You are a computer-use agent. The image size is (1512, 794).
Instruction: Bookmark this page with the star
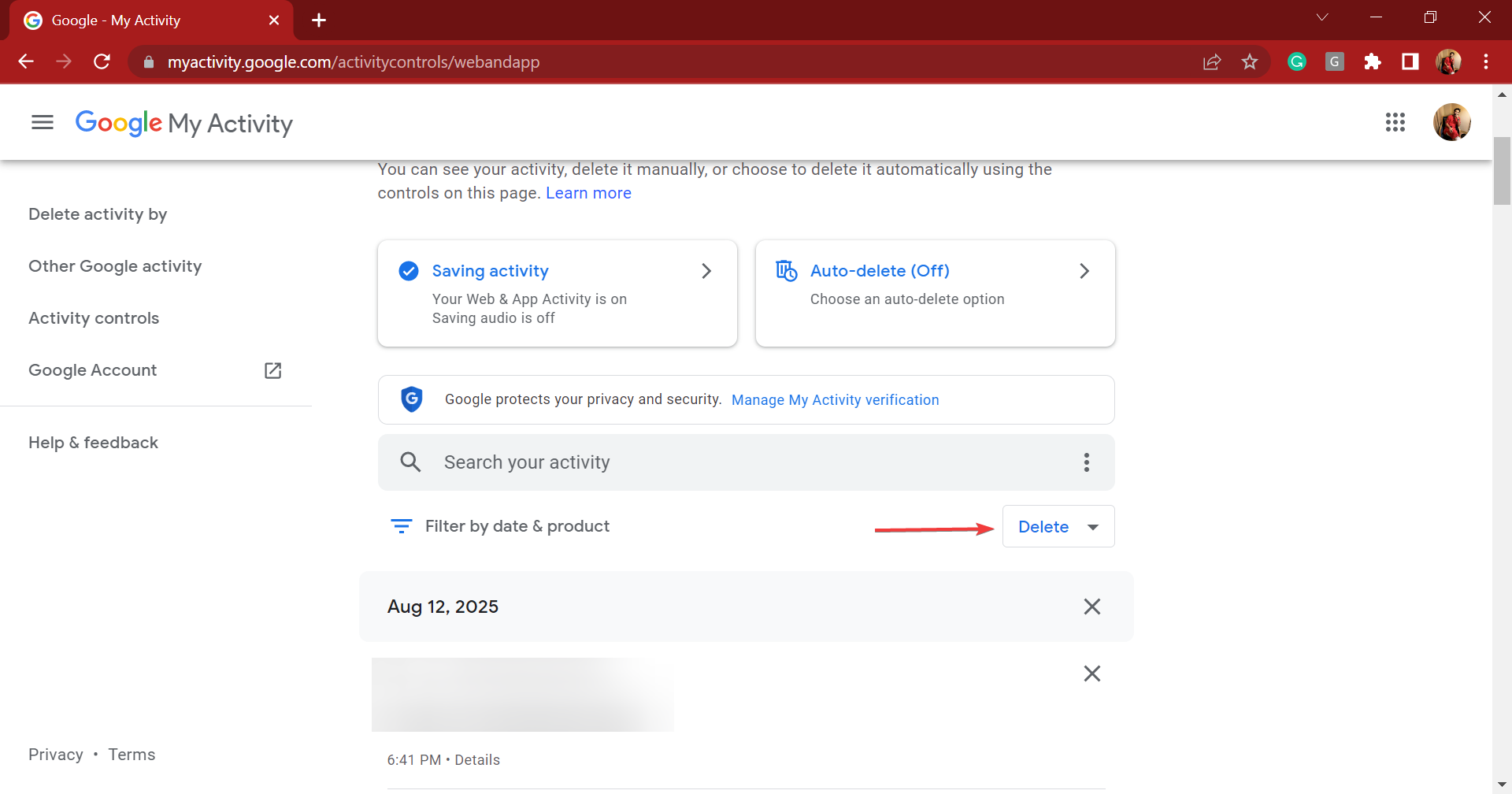pyautogui.click(x=1250, y=61)
